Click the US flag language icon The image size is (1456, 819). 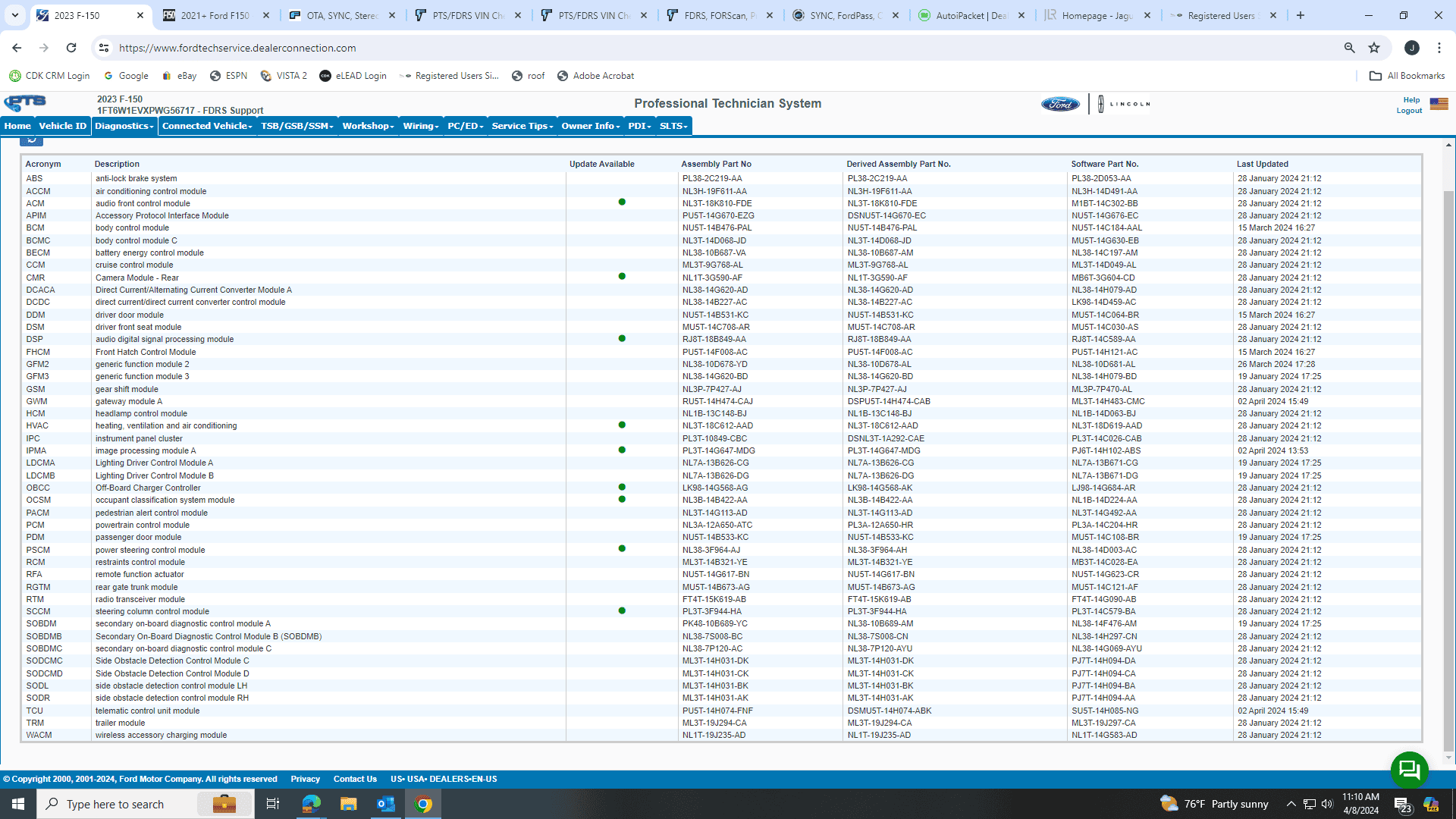(1439, 104)
